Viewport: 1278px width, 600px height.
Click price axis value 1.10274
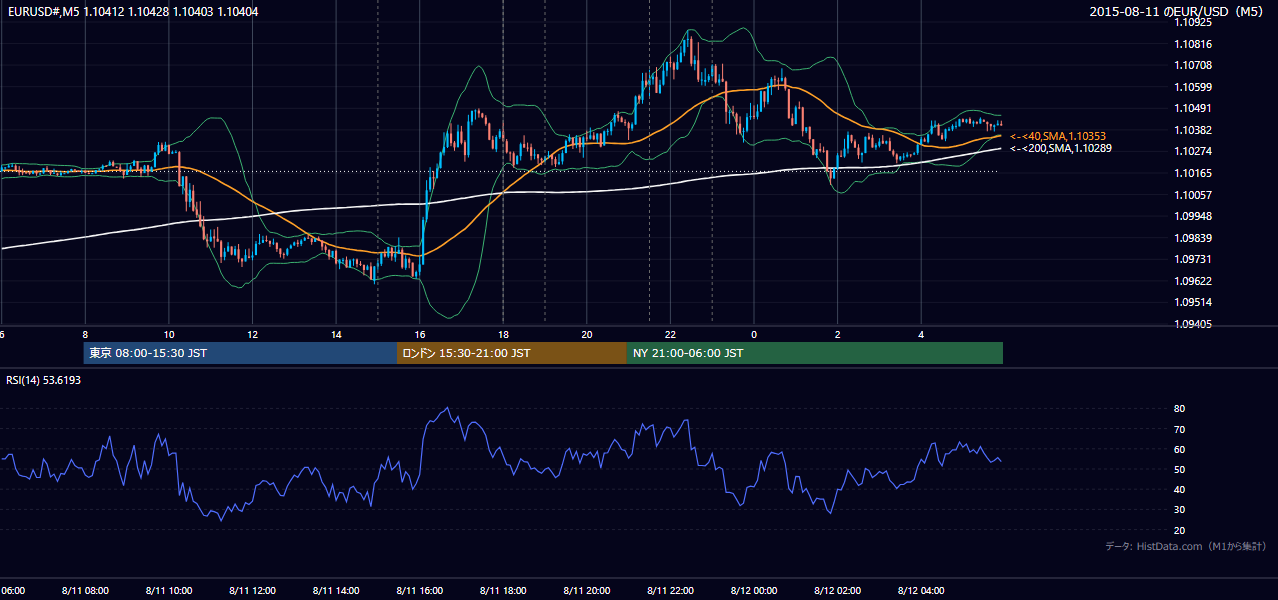(1193, 151)
